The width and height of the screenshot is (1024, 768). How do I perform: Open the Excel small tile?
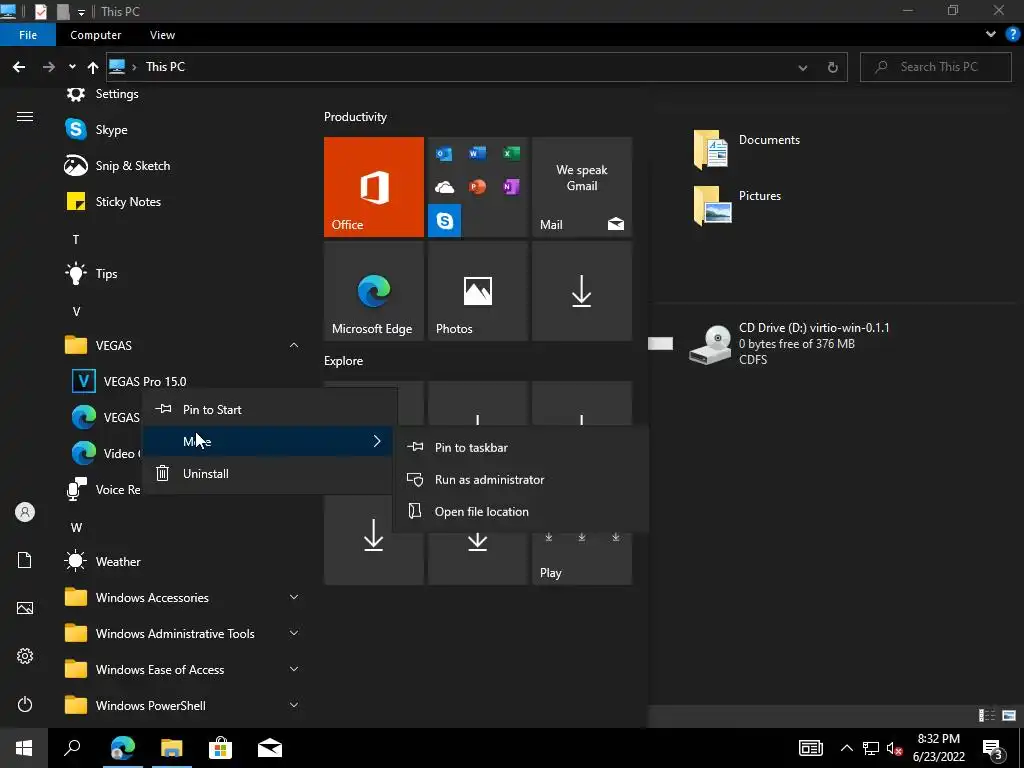click(x=511, y=153)
